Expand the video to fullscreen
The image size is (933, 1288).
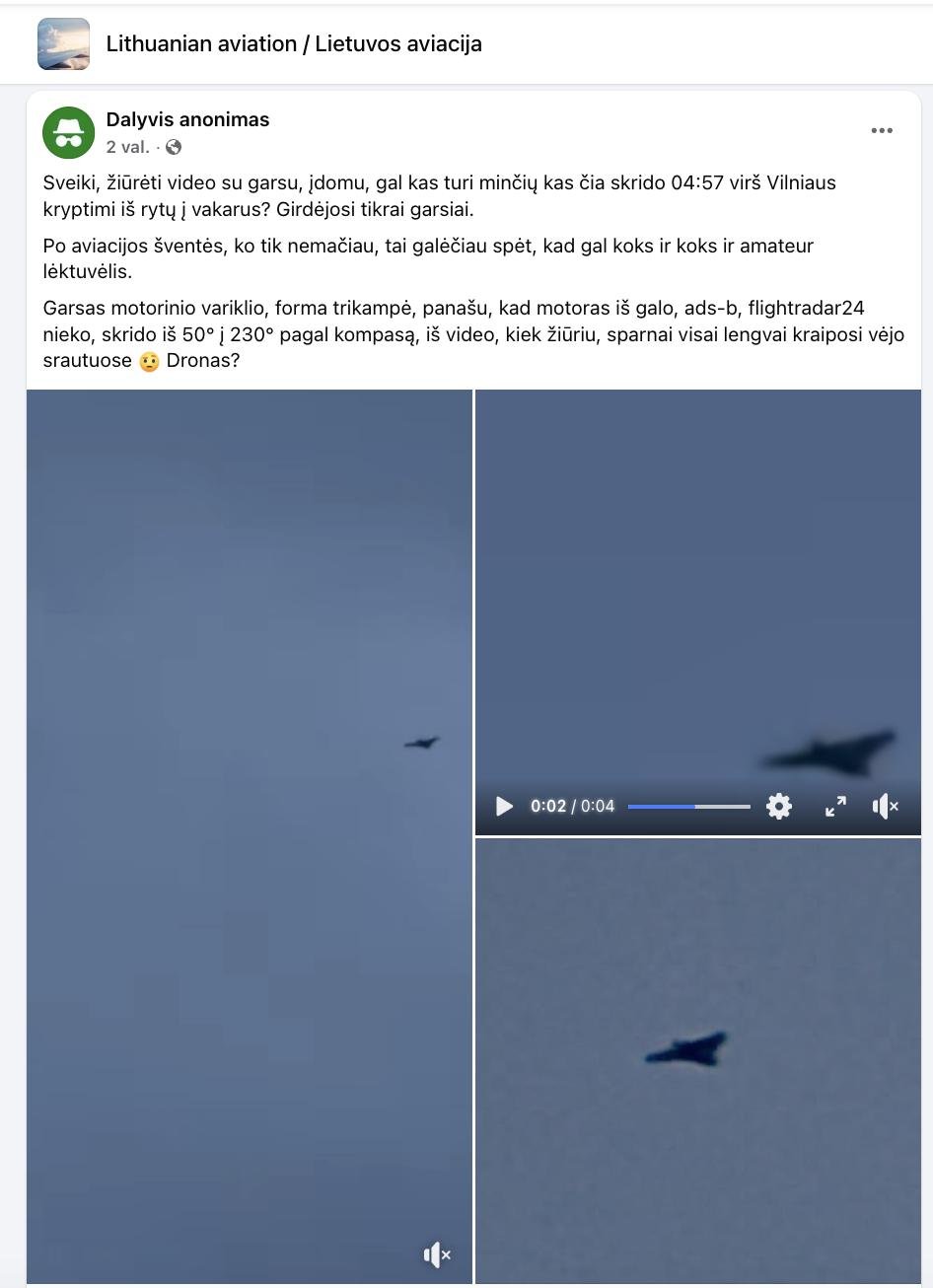[x=835, y=806]
